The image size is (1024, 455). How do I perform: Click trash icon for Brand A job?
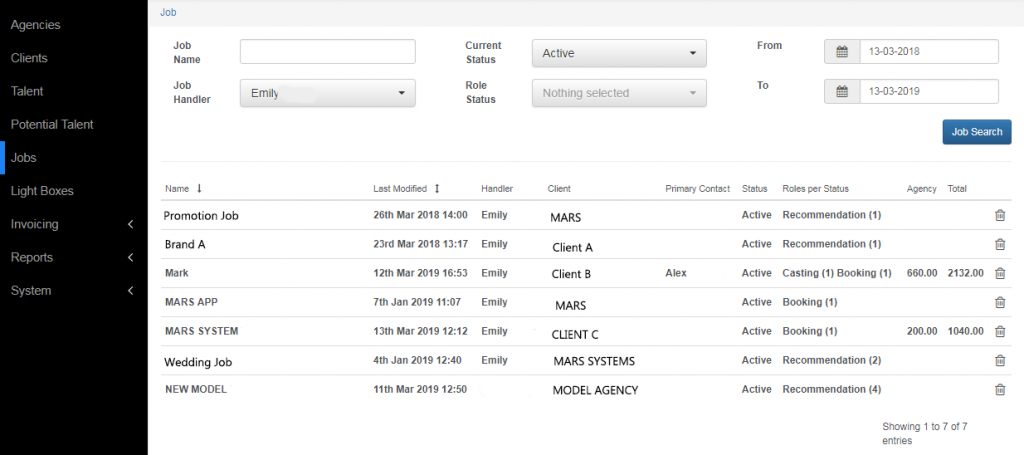999,244
